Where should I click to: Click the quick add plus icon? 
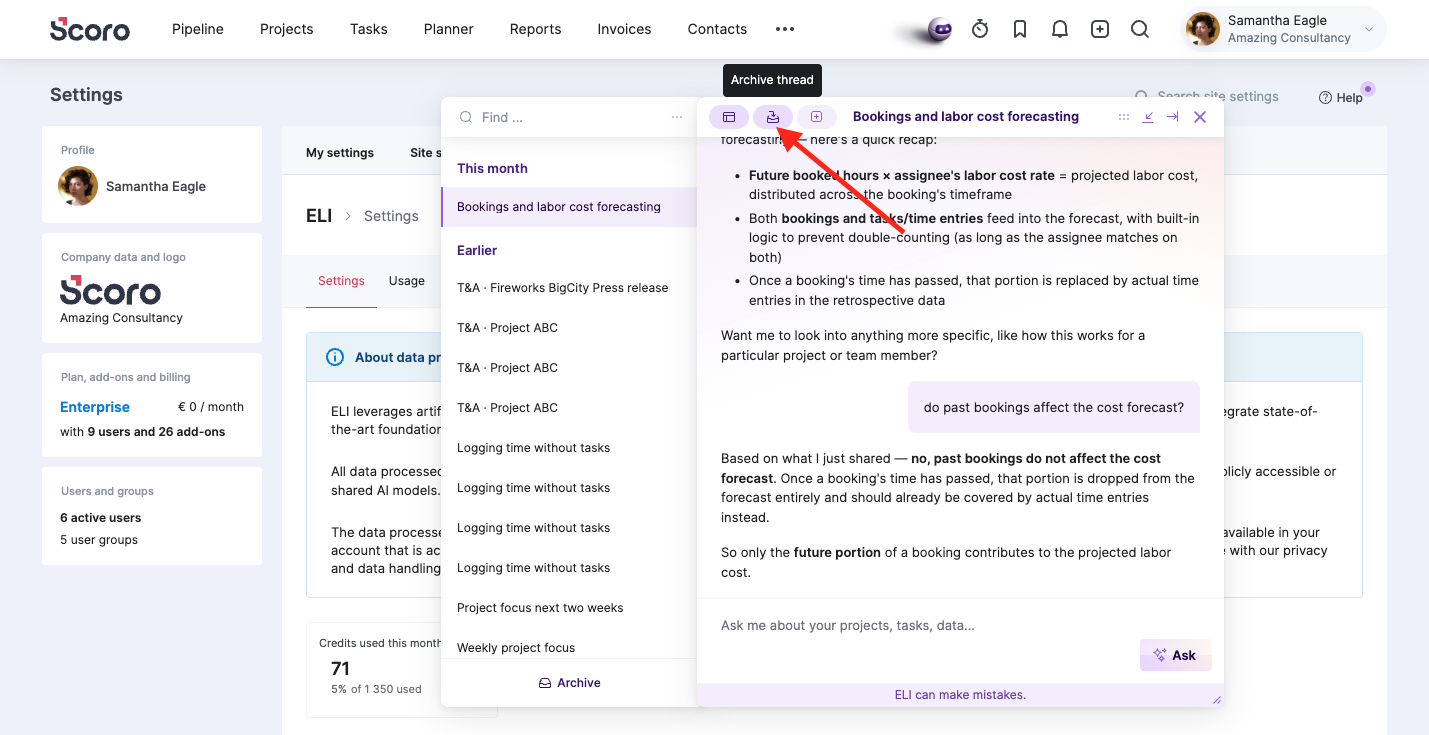pyautogui.click(x=1100, y=29)
